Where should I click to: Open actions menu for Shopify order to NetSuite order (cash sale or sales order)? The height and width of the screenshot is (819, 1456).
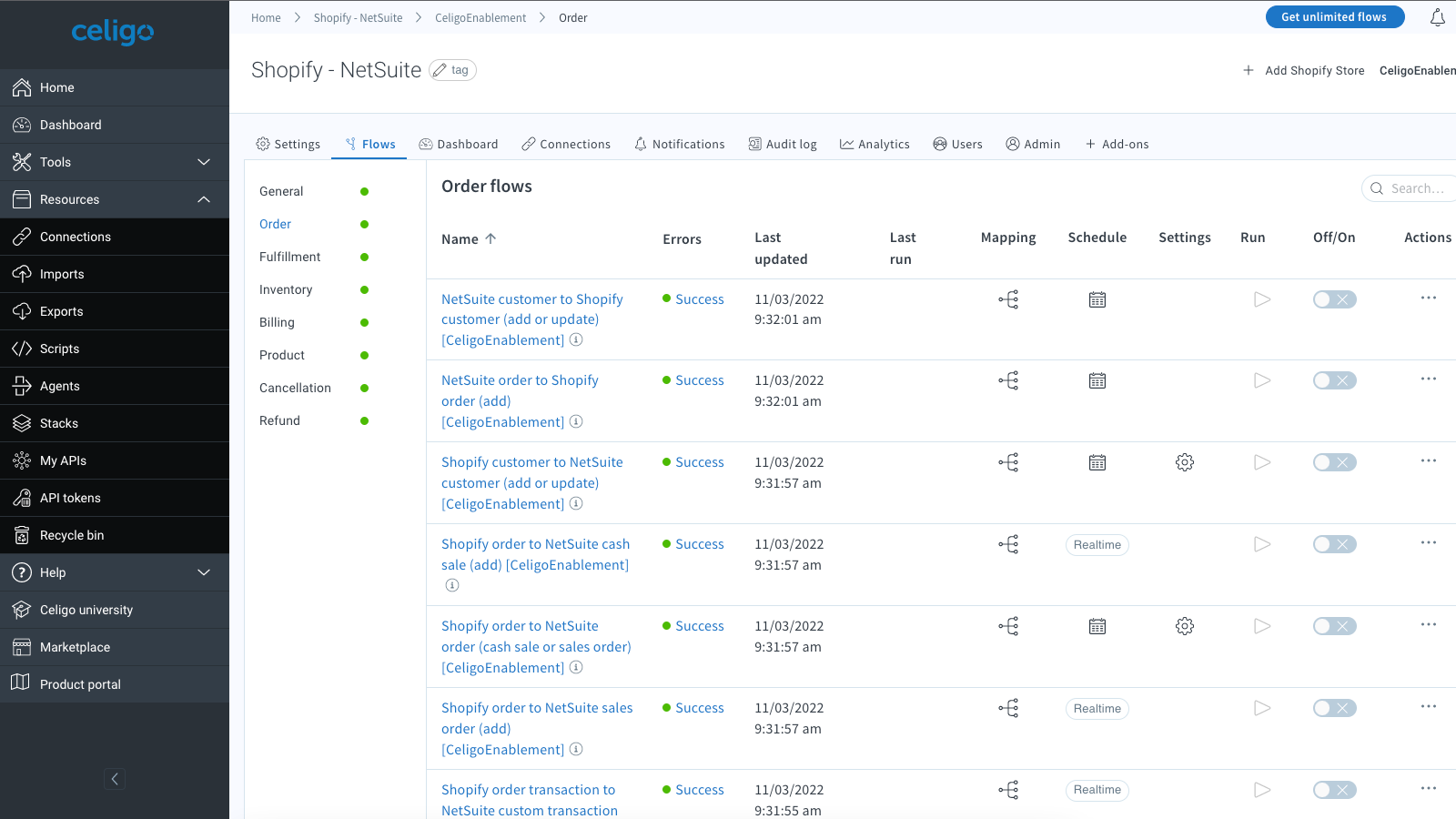click(x=1429, y=624)
